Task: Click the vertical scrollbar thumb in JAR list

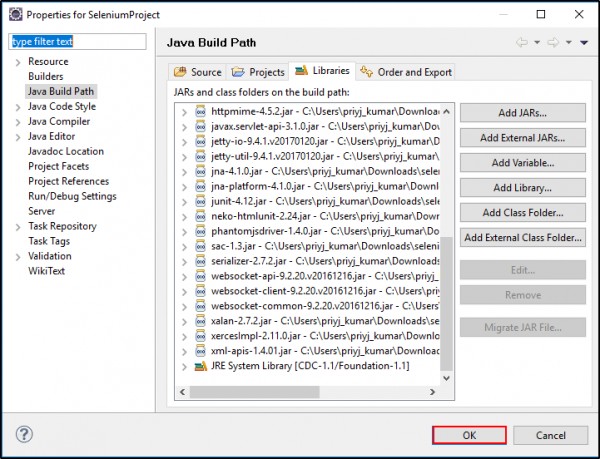Action: (x=446, y=303)
